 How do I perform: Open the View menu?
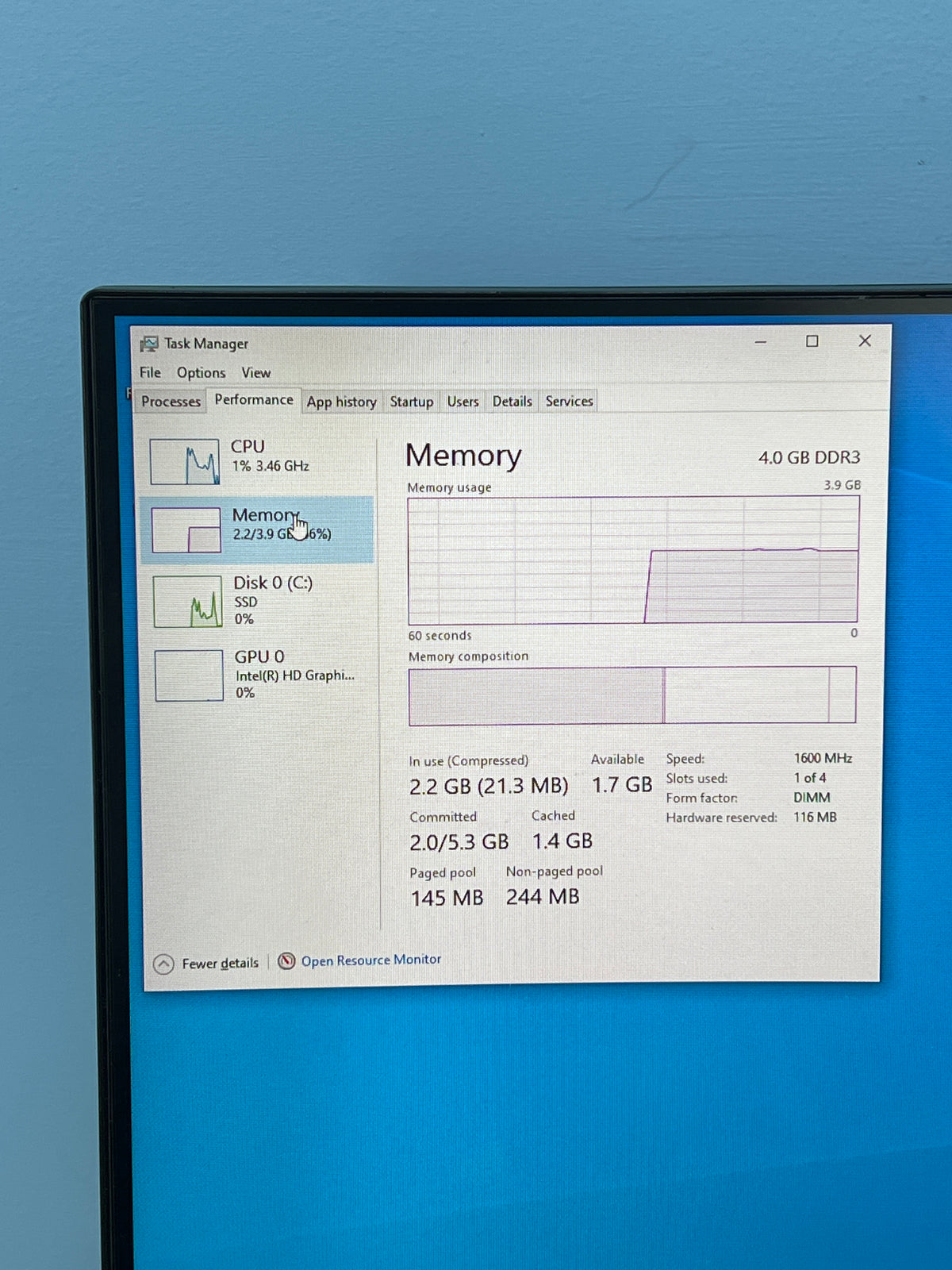255,372
